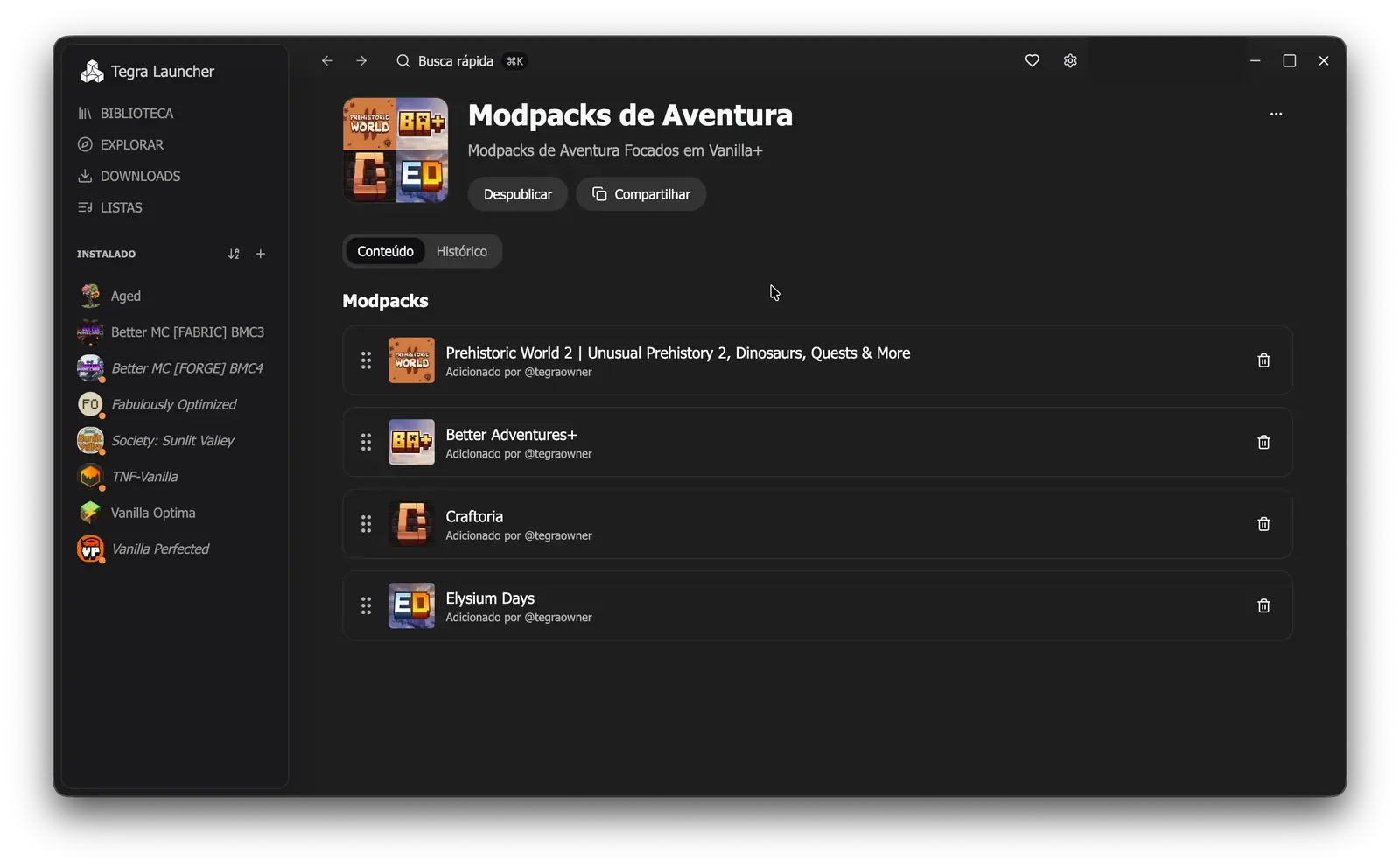Grab the drag handle for Better Adventures+
The width and height of the screenshot is (1400, 867).
pos(366,442)
